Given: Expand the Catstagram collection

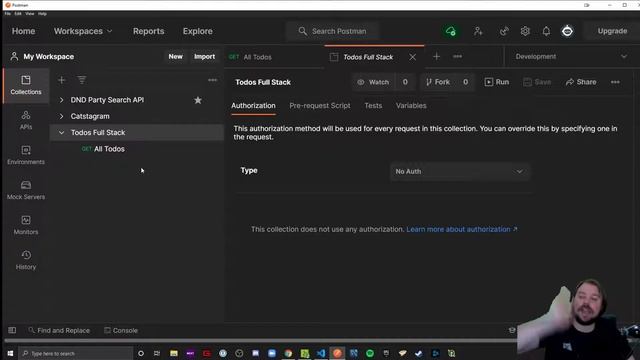Looking at the screenshot, I should [x=61, y=116].
